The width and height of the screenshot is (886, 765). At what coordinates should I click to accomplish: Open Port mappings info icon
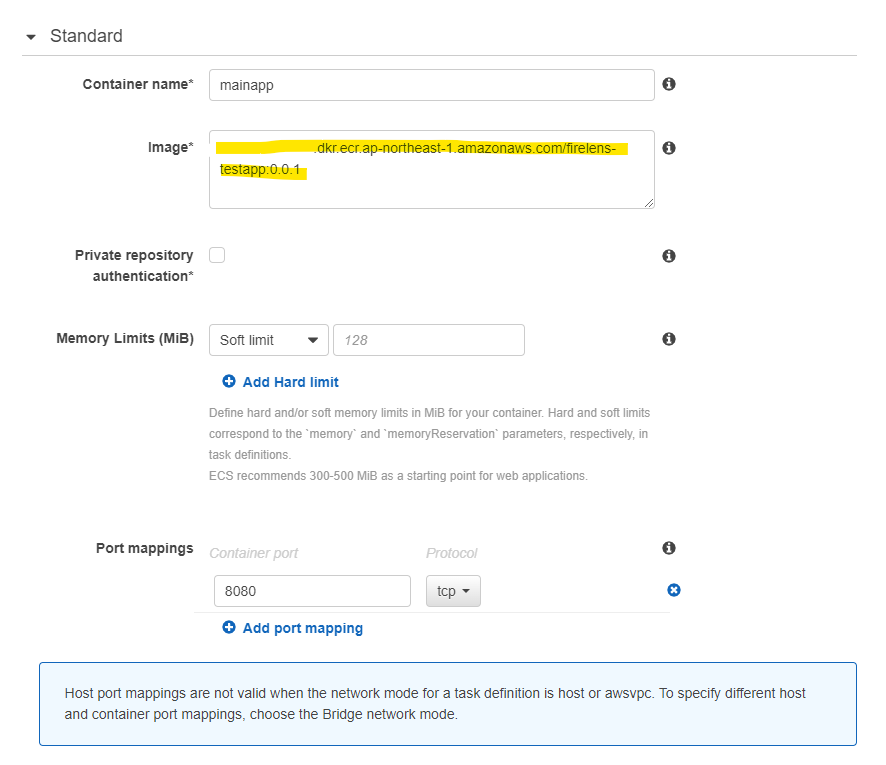669,548
